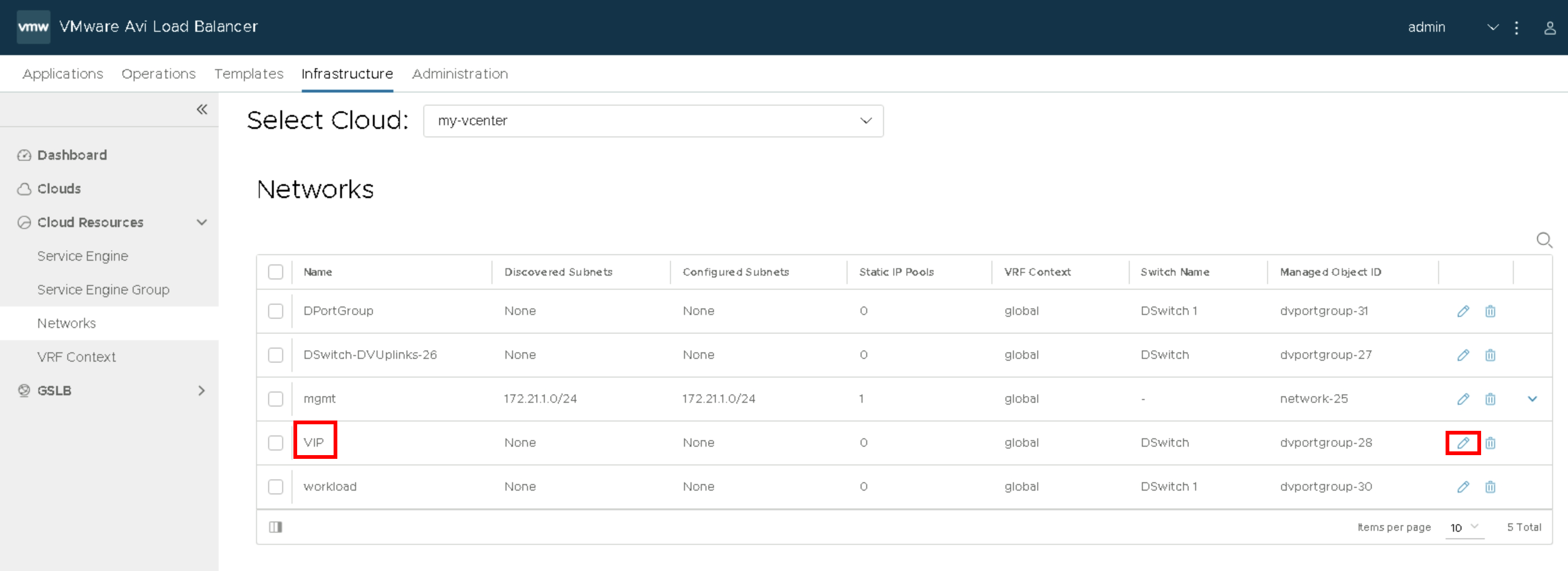Open the user profile icon in header
Screen dimensions: 1568x571
click(x=1550, y=28)
